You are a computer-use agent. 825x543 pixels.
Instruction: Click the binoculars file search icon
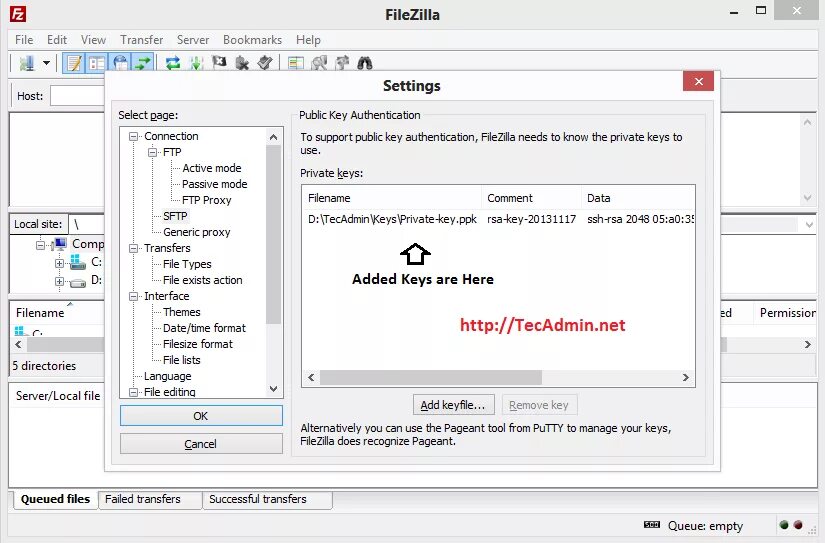365,63
